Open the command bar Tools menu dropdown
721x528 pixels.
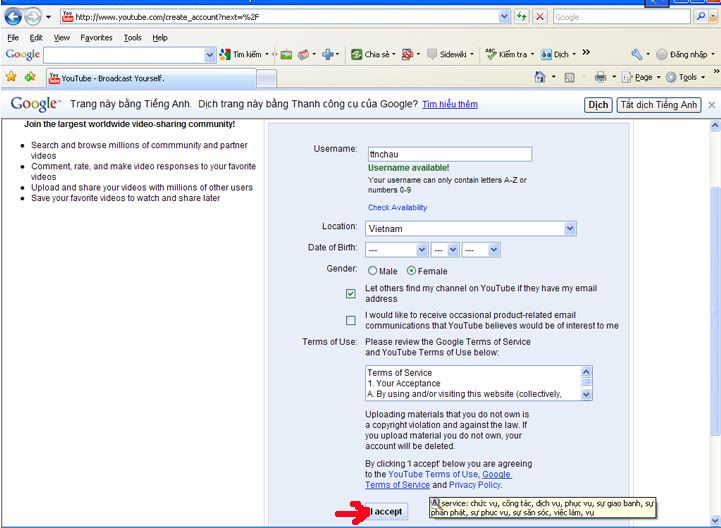click(685, 77)
